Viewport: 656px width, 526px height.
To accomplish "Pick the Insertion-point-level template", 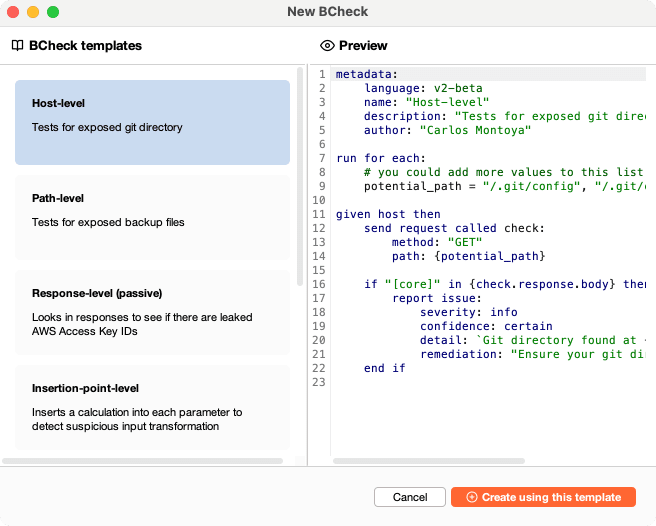I will pos(152,406).
